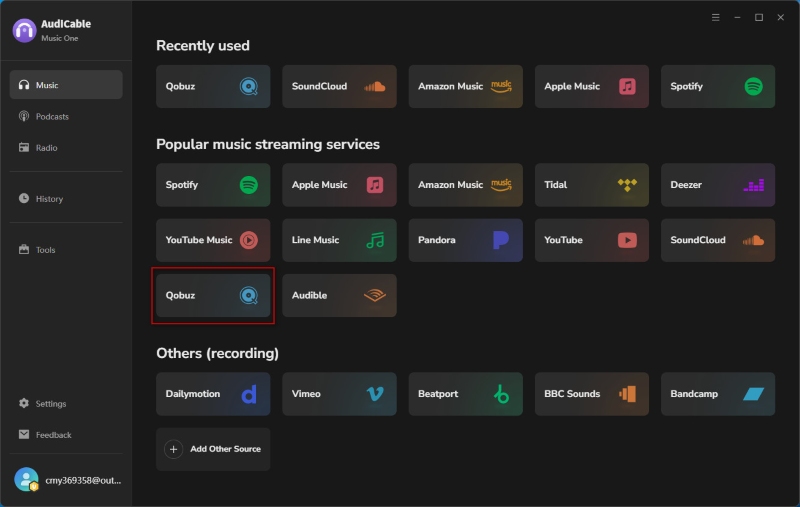This screenshot has width=800, height=507.
Task: Click the BBC Sounds text label
Action: tap(571, 394)
